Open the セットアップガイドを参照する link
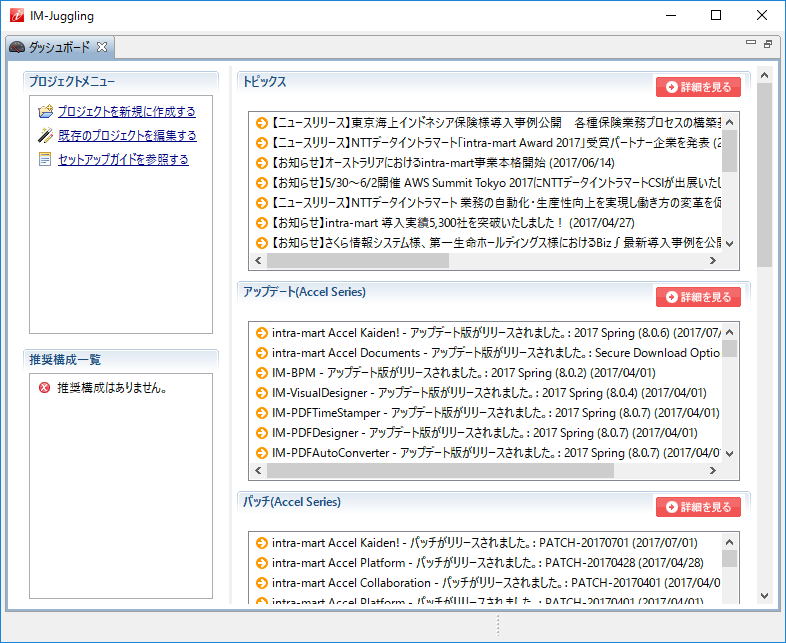This screenshot has height=643, width=786. pos(123,159)
